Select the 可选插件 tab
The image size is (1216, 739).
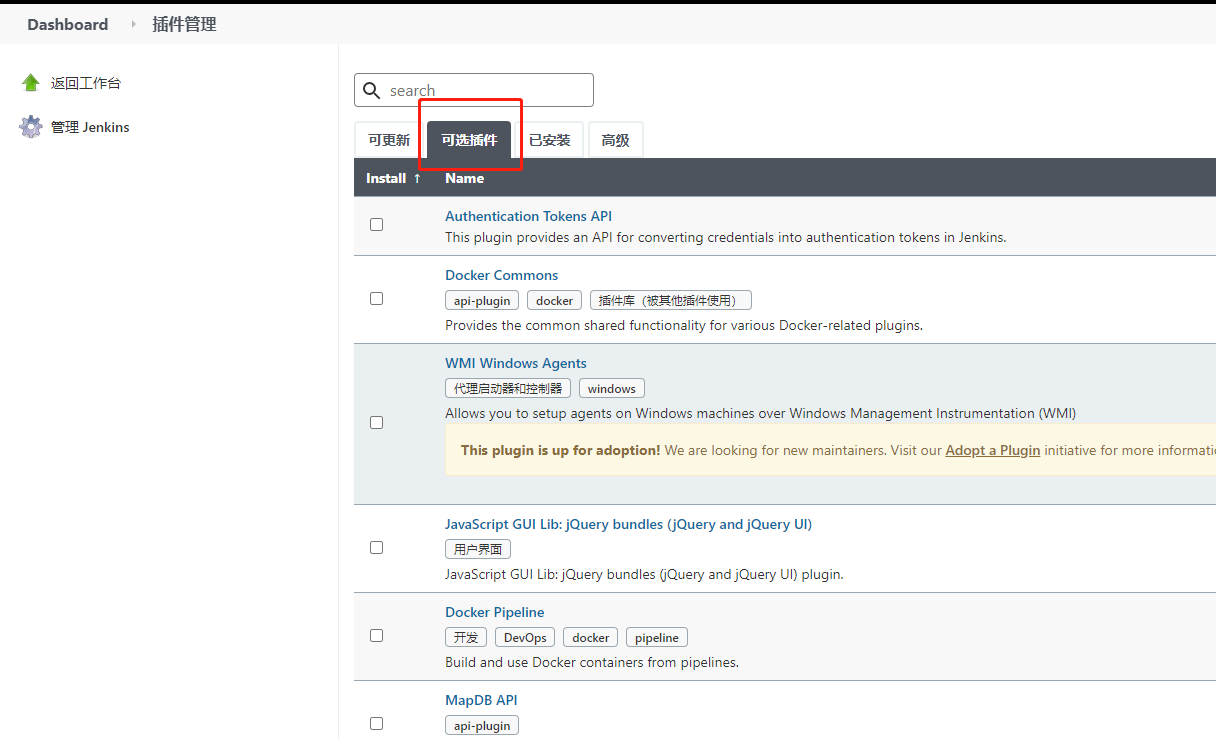(469, 140)
